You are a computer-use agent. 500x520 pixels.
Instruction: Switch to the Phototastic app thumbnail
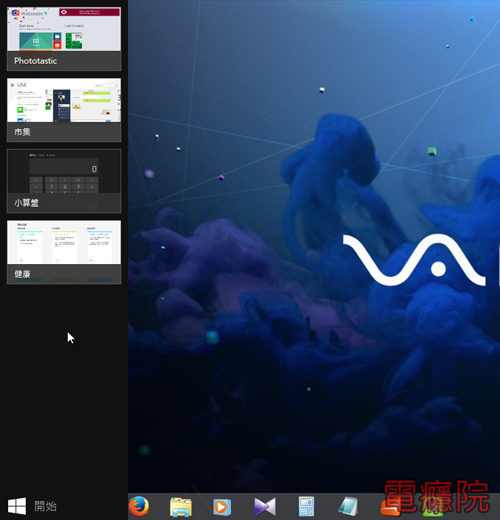point(64,39)
